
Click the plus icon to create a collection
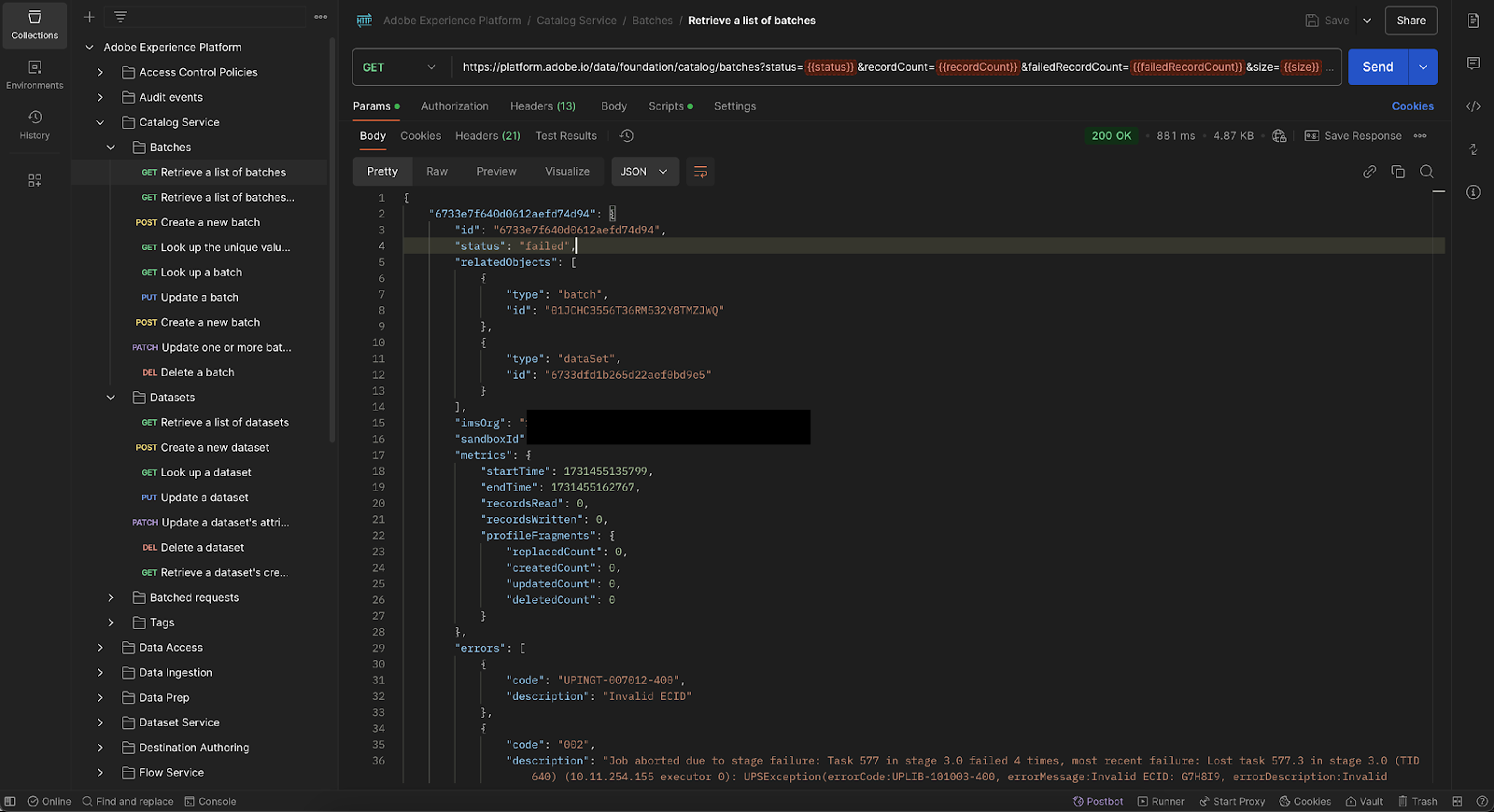[90, 17]
